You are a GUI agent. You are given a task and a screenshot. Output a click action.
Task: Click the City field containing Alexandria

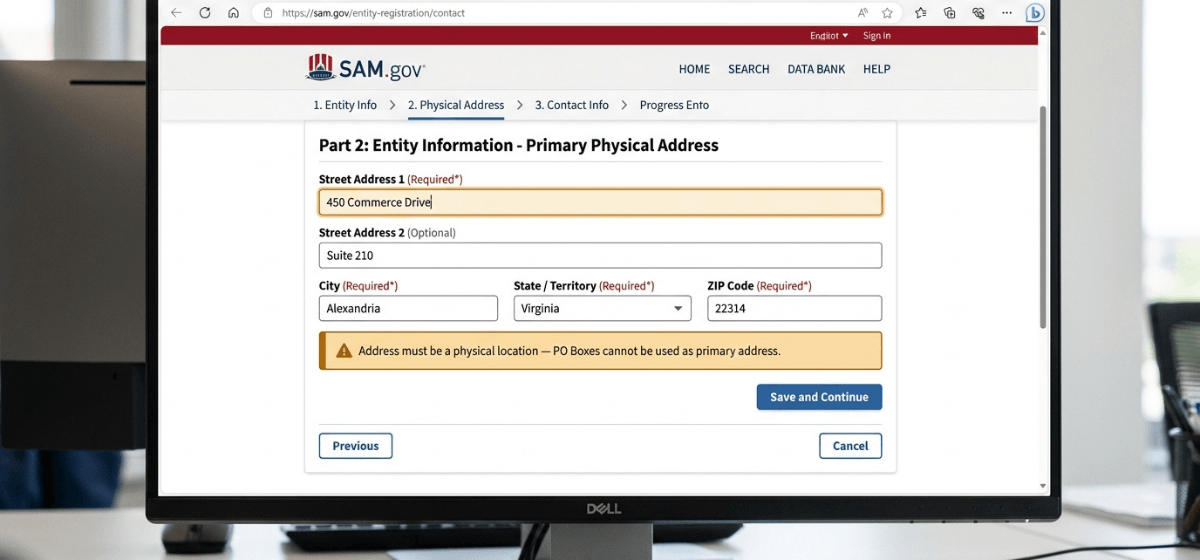(408, 308)
